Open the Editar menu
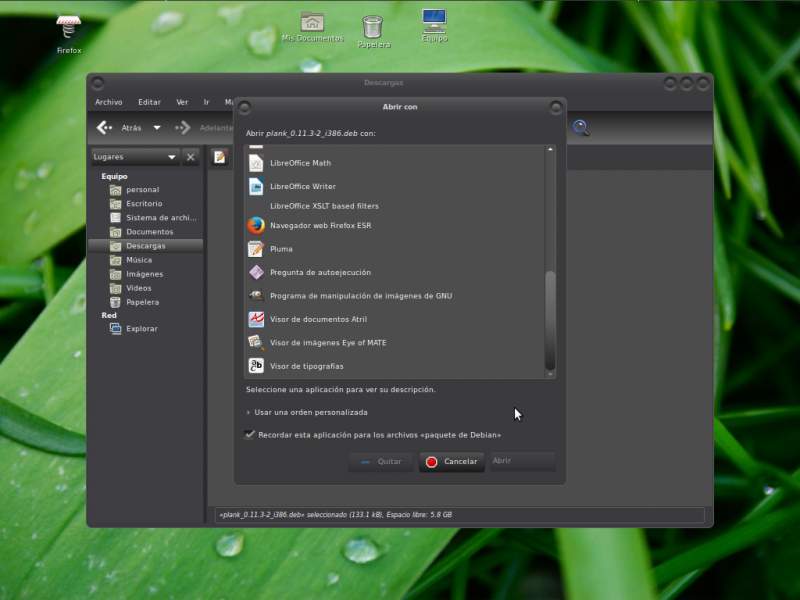Viewport: 800px width, 600px height. tap(149, 102)
